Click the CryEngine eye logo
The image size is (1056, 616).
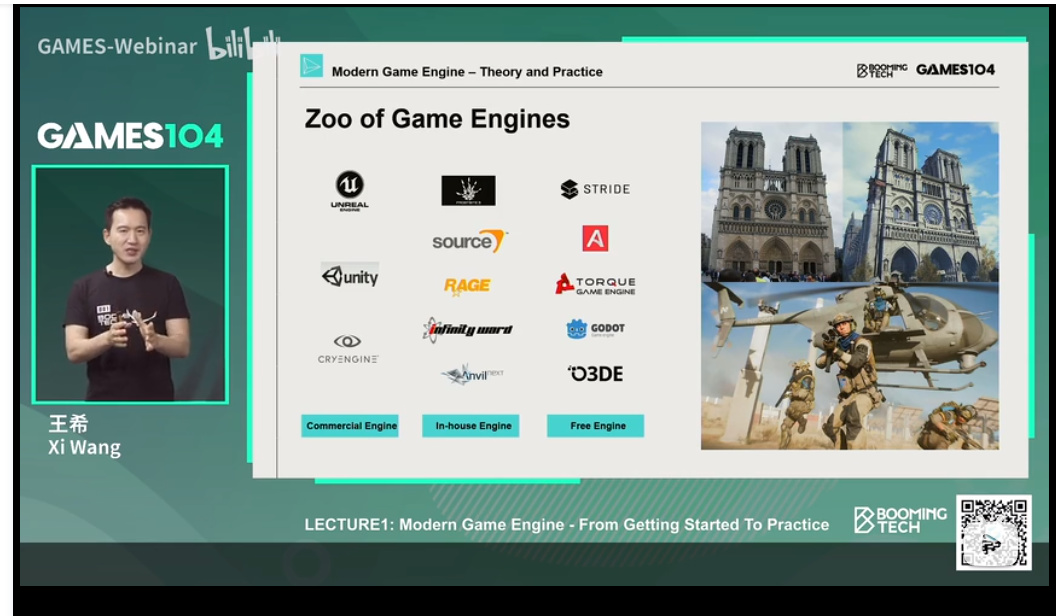(x=348, y=341)
